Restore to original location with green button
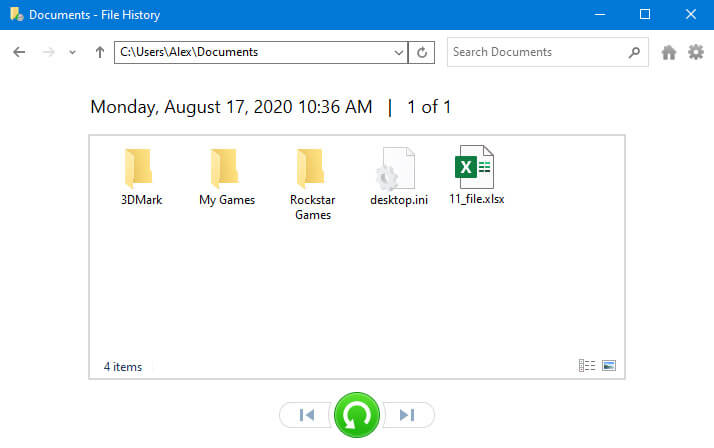Screen dimensions: 714x448 click(357, 415)
